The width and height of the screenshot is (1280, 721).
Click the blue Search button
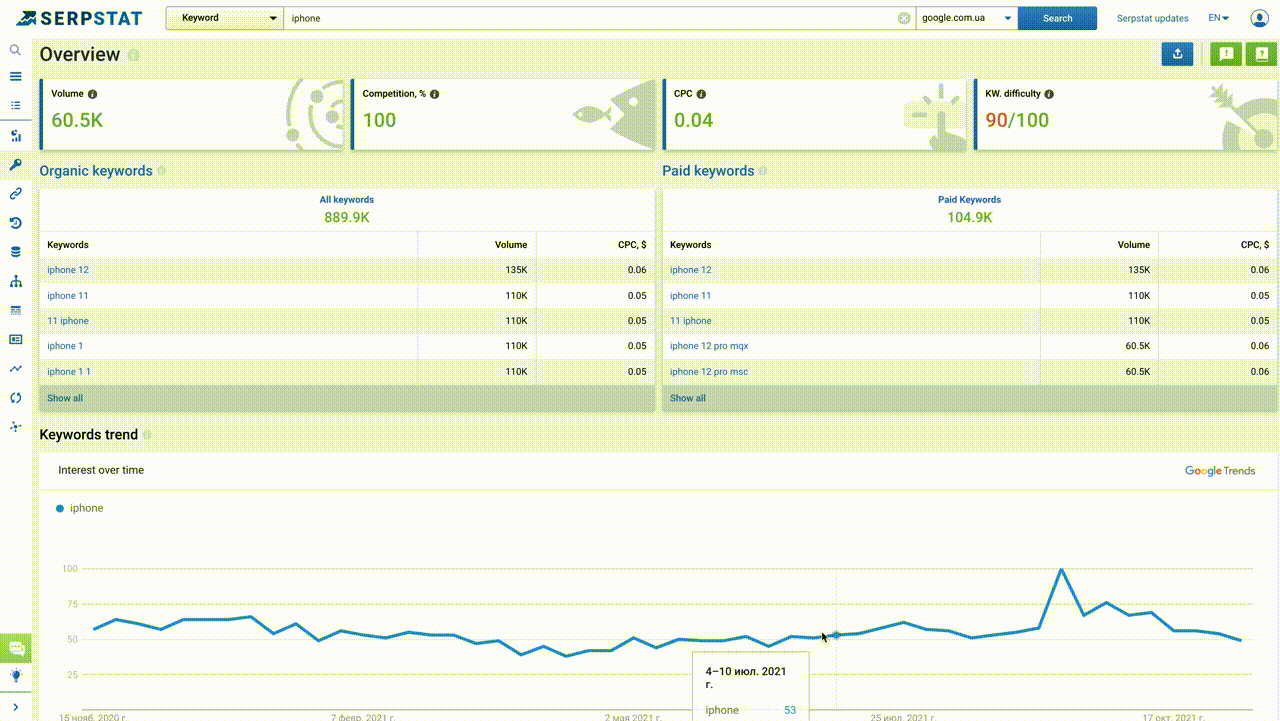click(x=1057, y=18)
